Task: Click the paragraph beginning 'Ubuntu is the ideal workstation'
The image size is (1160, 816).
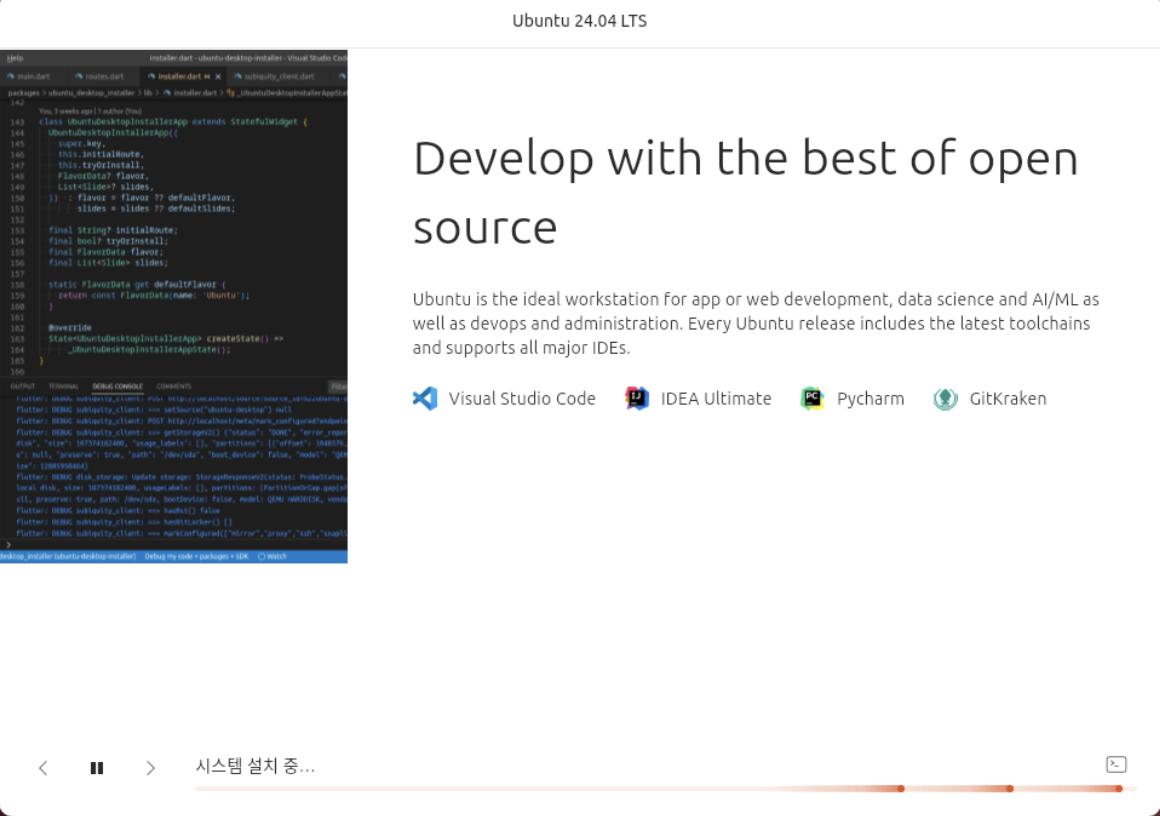Action: tap(755, 323)
